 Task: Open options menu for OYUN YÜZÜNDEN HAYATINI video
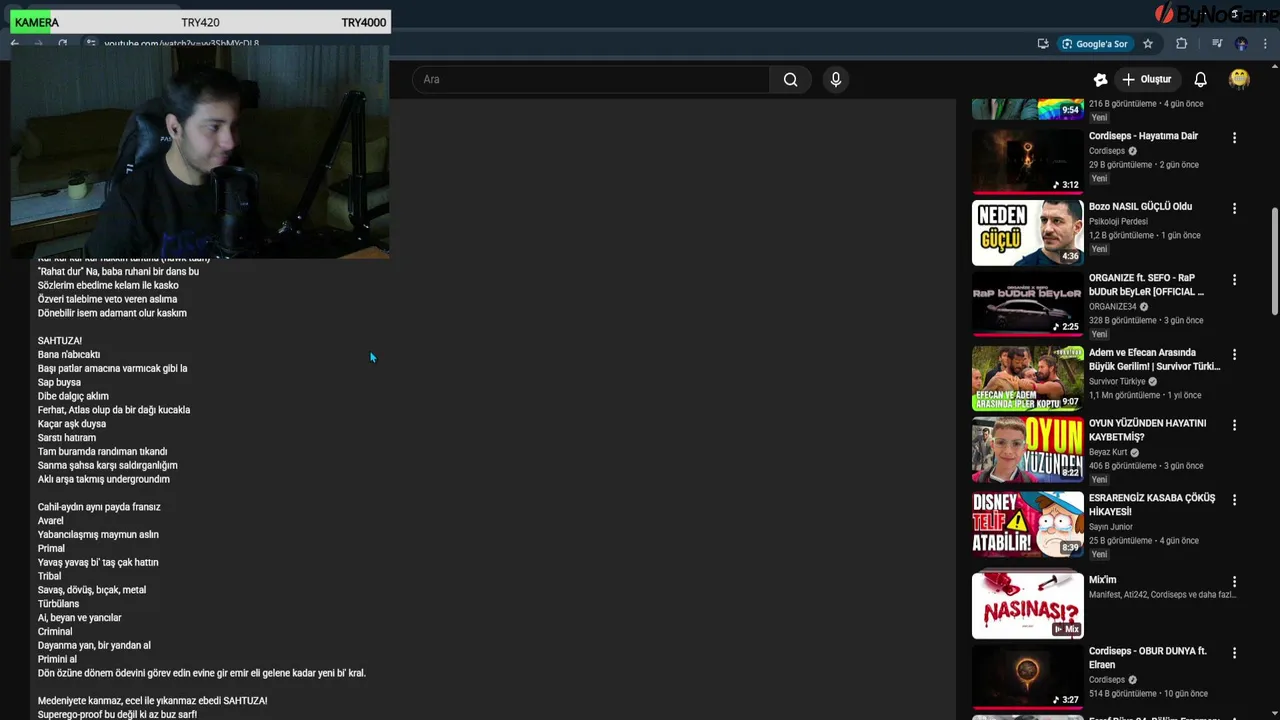[x=1234, y=425]
